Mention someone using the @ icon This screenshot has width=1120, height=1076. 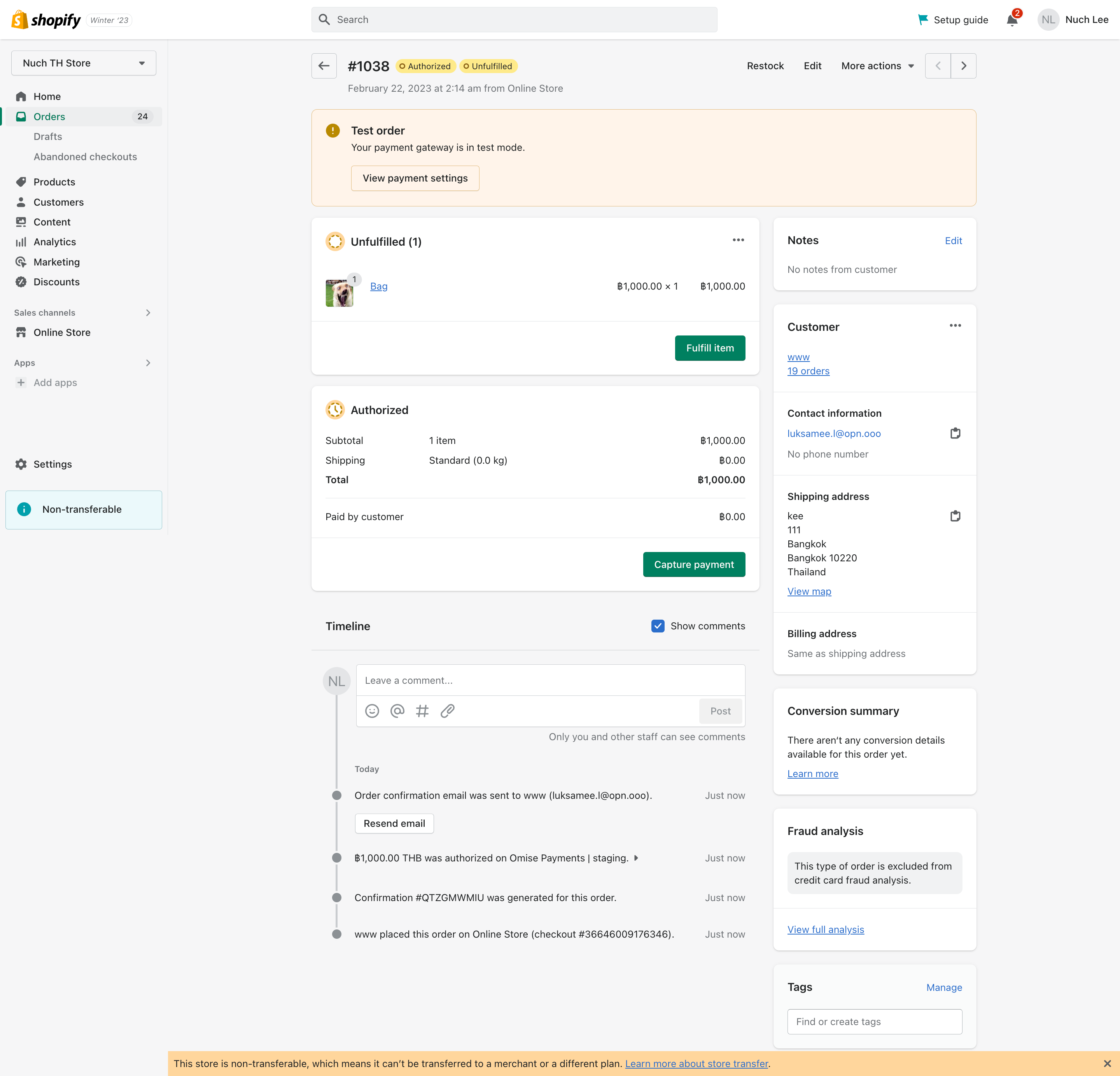click(397, 711)
